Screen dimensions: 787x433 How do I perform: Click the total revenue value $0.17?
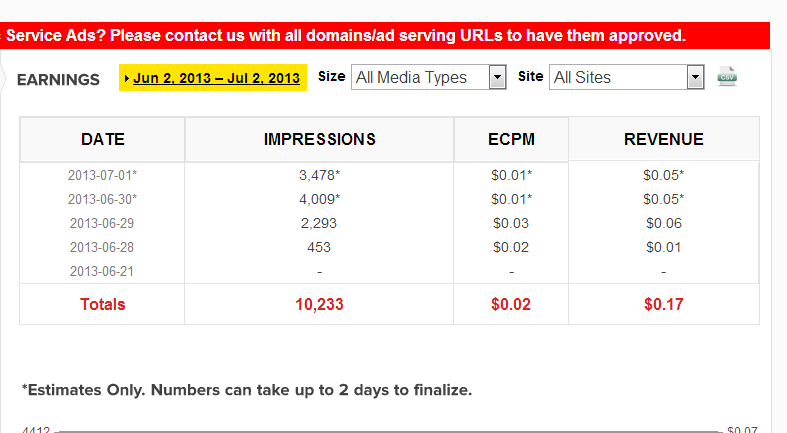[663, 304]
